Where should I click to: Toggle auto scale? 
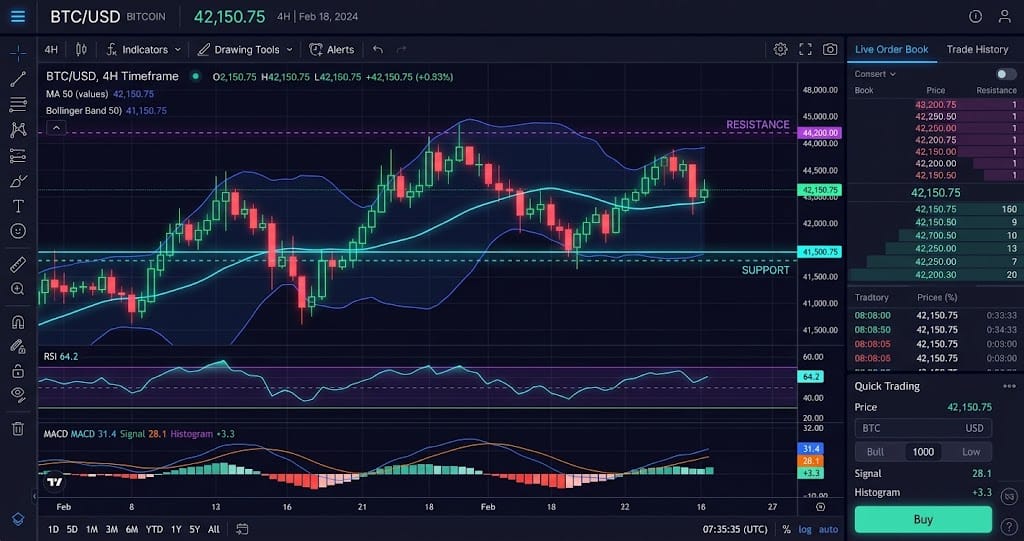[x=829, y=529]
